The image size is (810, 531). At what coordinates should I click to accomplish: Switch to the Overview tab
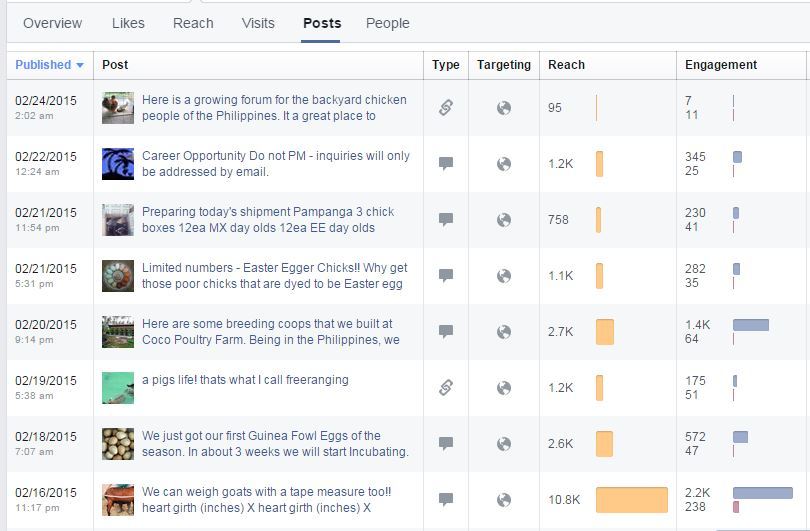[53, 23]
